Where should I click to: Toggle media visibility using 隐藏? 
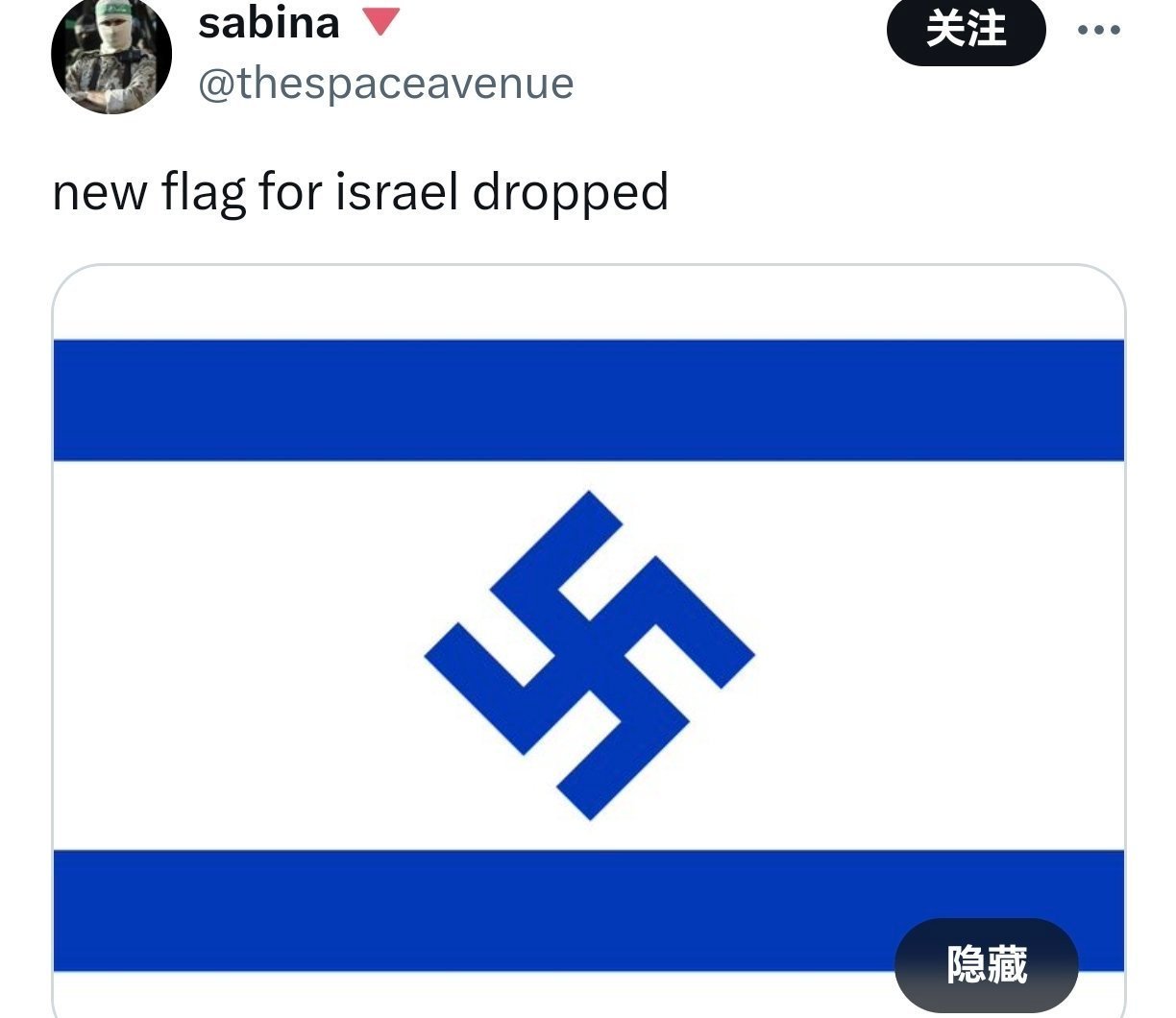(x=987, y=965)
